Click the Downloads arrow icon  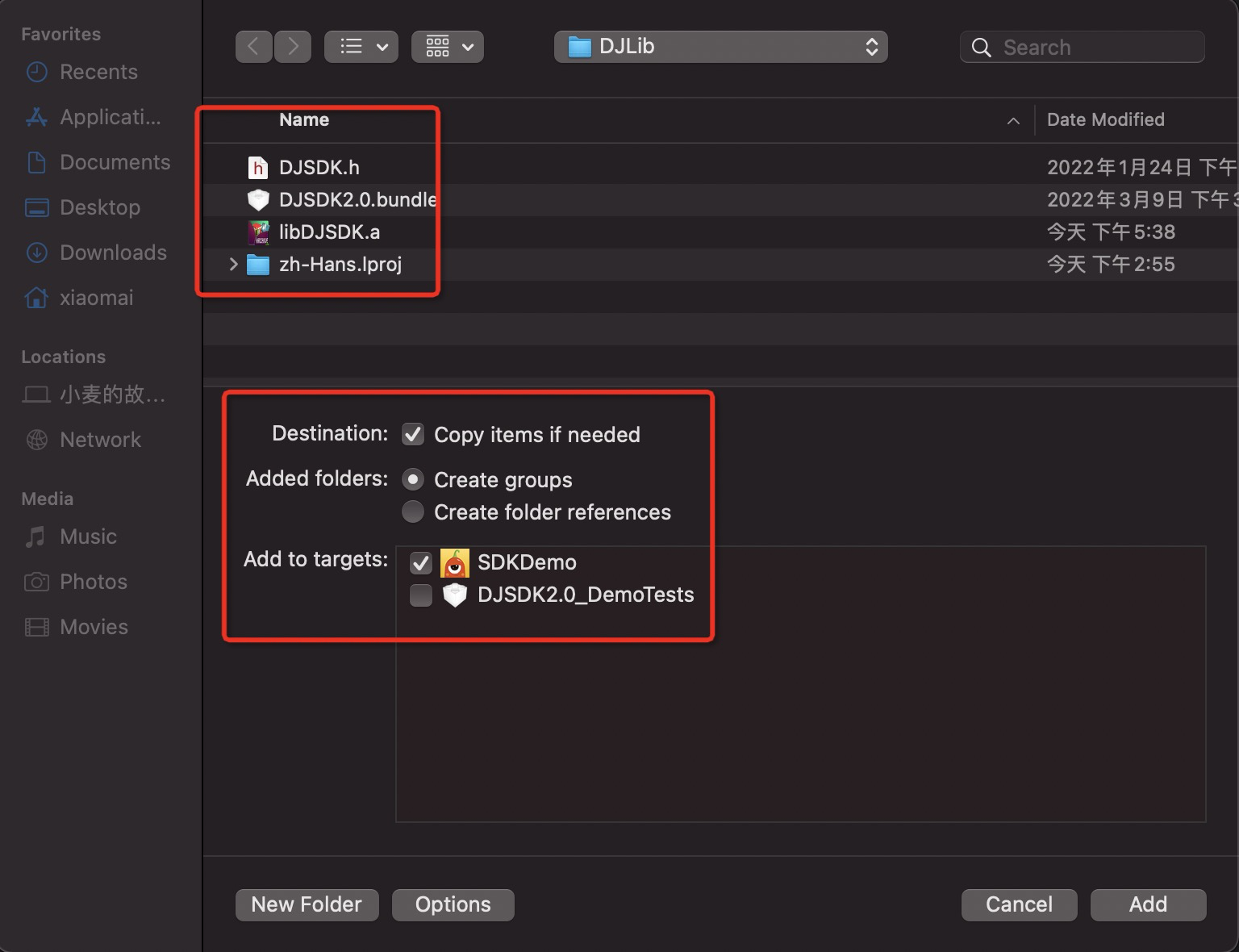37,253
